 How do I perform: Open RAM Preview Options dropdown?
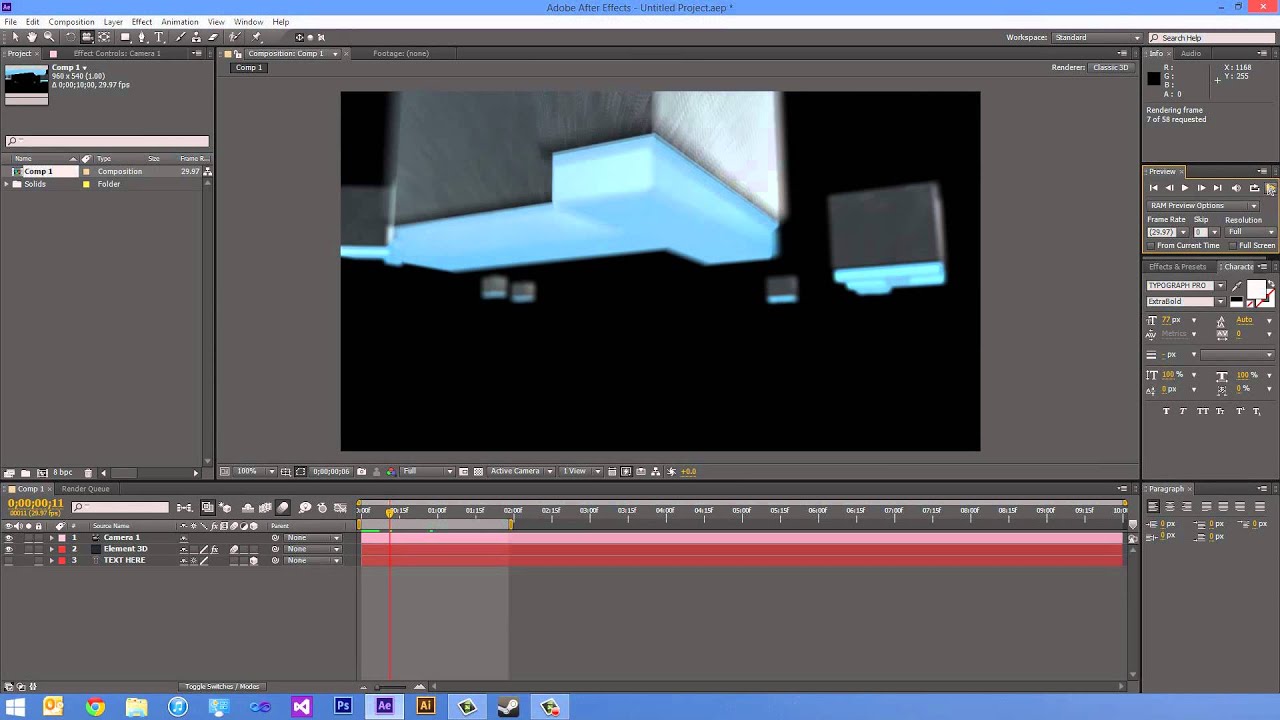point(1203,205)
